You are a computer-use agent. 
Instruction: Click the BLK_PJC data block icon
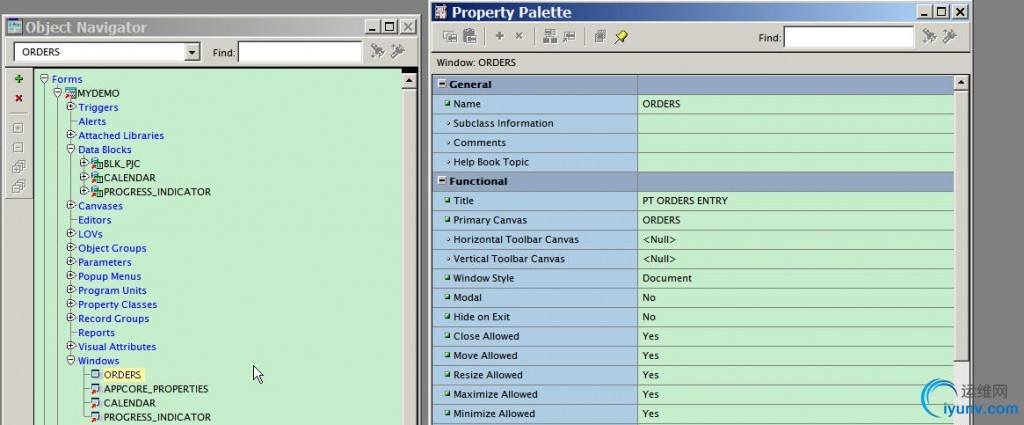click(x=97, y=163)
